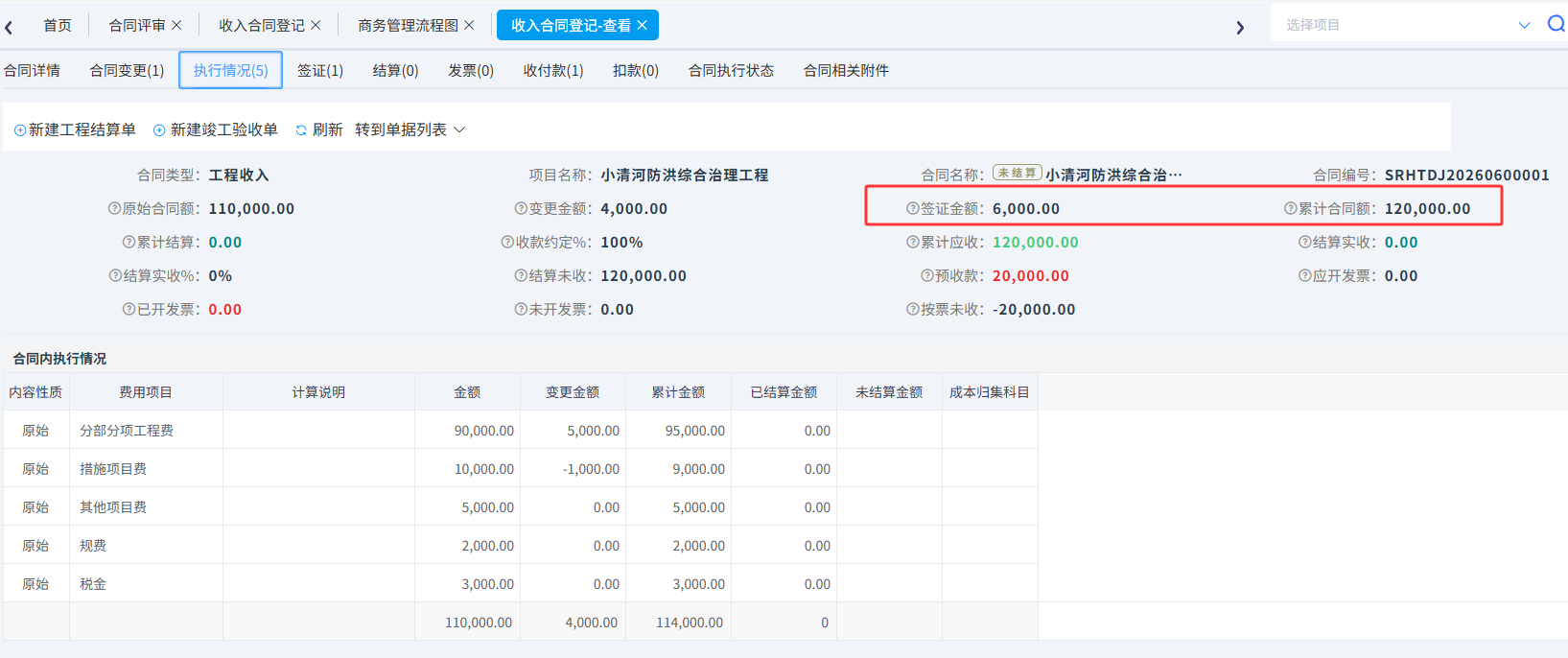The height and width of the screenshot is (658, 1568).
Task: Click the plus icon for 新建竣工验收单
Action: pos(159,130)
